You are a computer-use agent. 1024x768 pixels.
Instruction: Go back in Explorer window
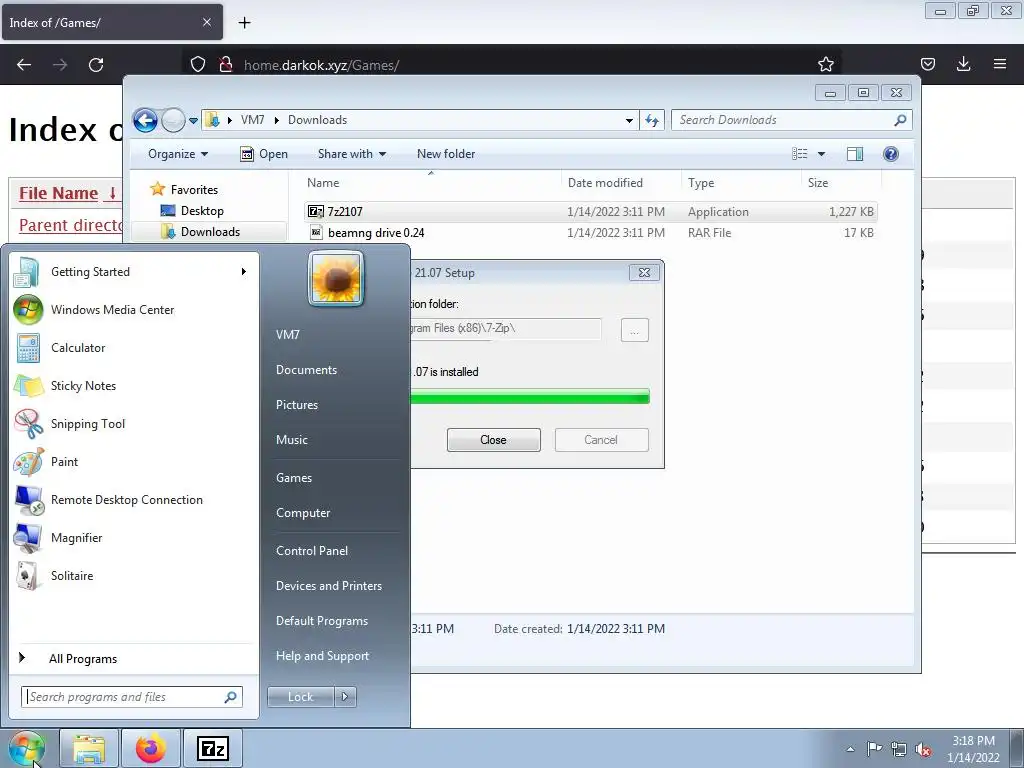(x=145, y=120)
